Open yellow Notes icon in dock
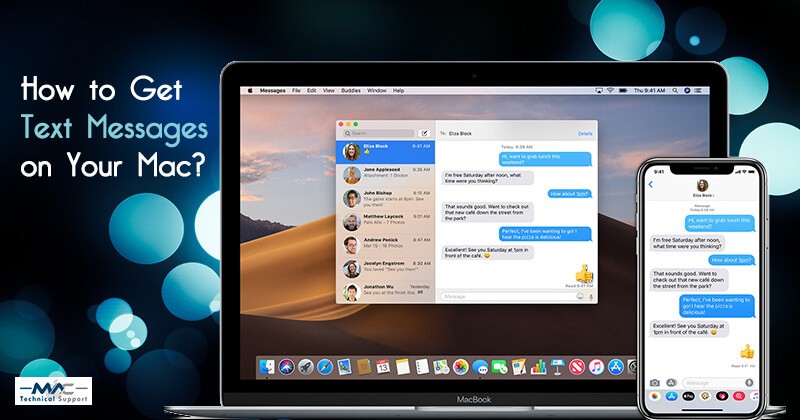 (x=403, y=366)
